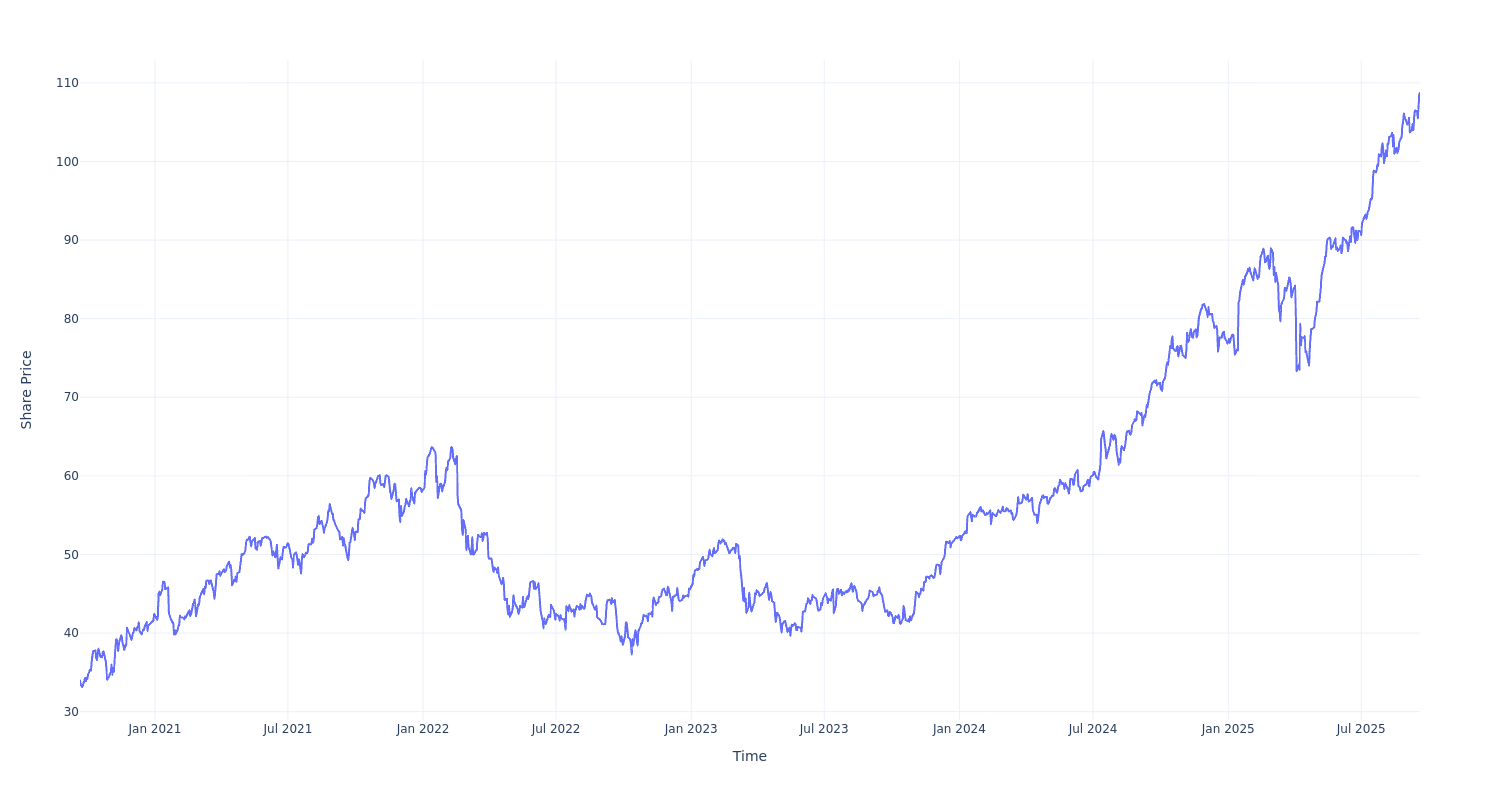This screenshot has width=1500, height=800.
Task: Click the 'Time' x-axis title
Action: click(x=749, y=756)
